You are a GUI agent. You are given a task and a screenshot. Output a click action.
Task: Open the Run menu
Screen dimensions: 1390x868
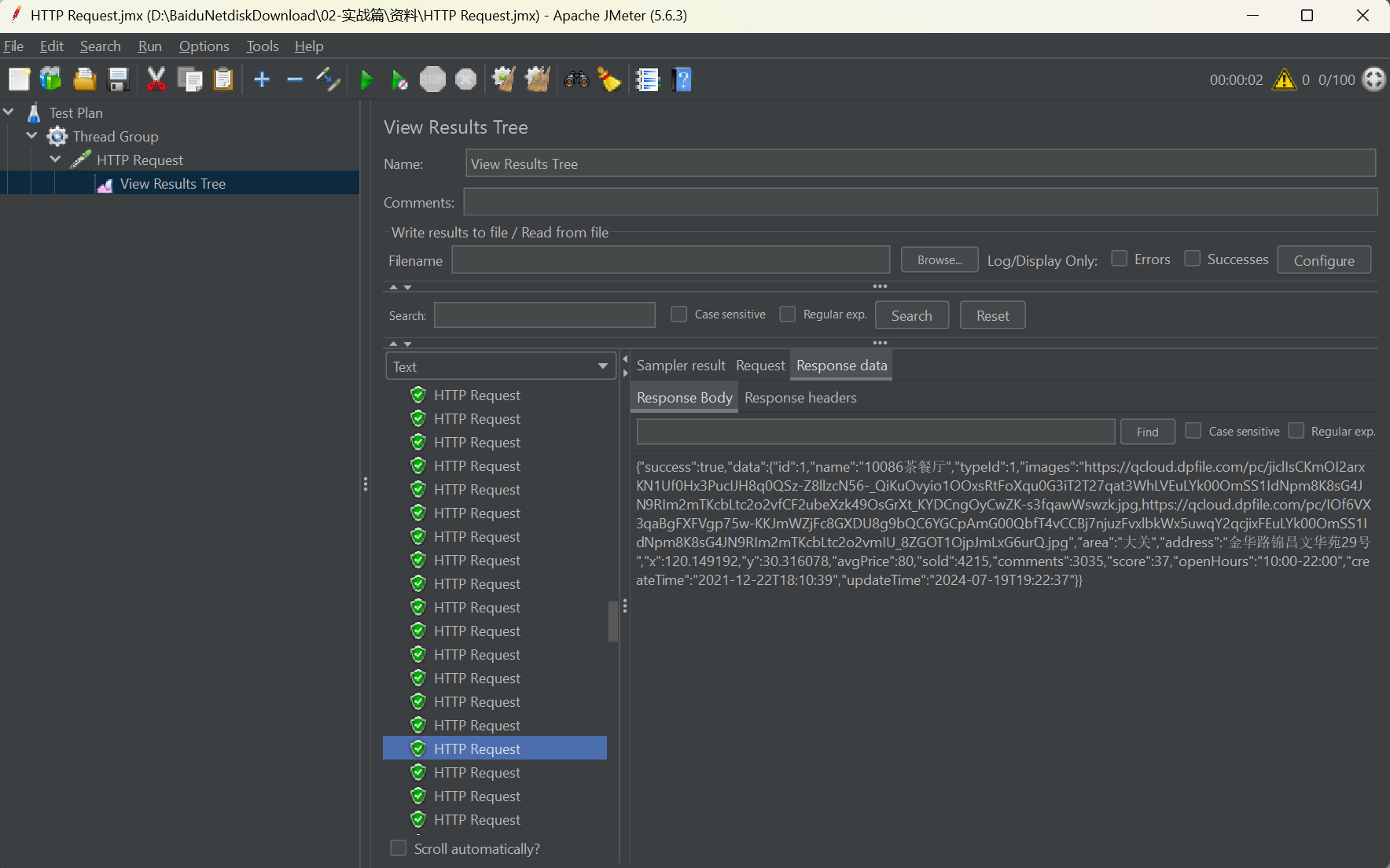[150, 46]
